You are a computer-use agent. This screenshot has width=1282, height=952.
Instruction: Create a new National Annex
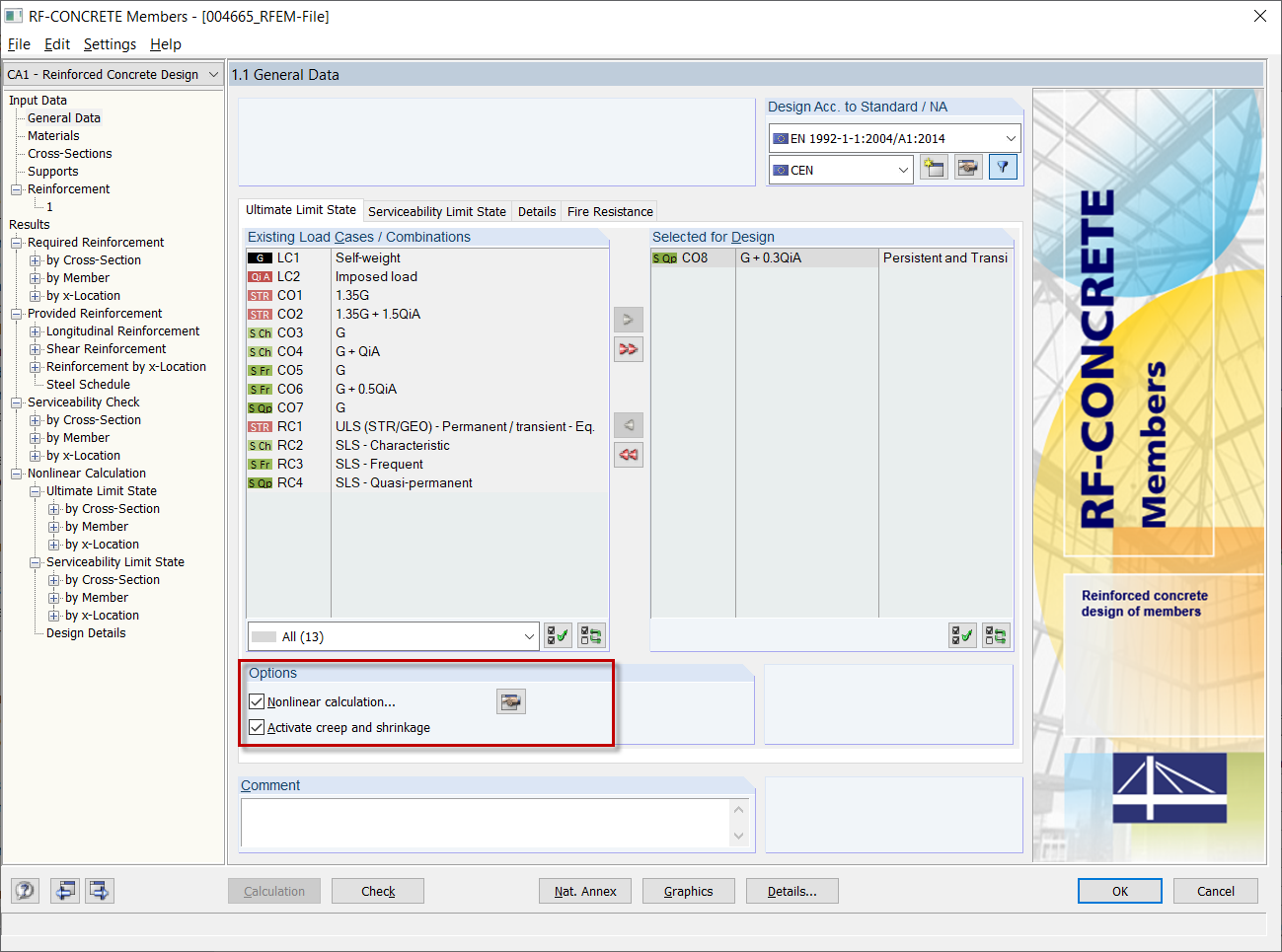point(934,167)
